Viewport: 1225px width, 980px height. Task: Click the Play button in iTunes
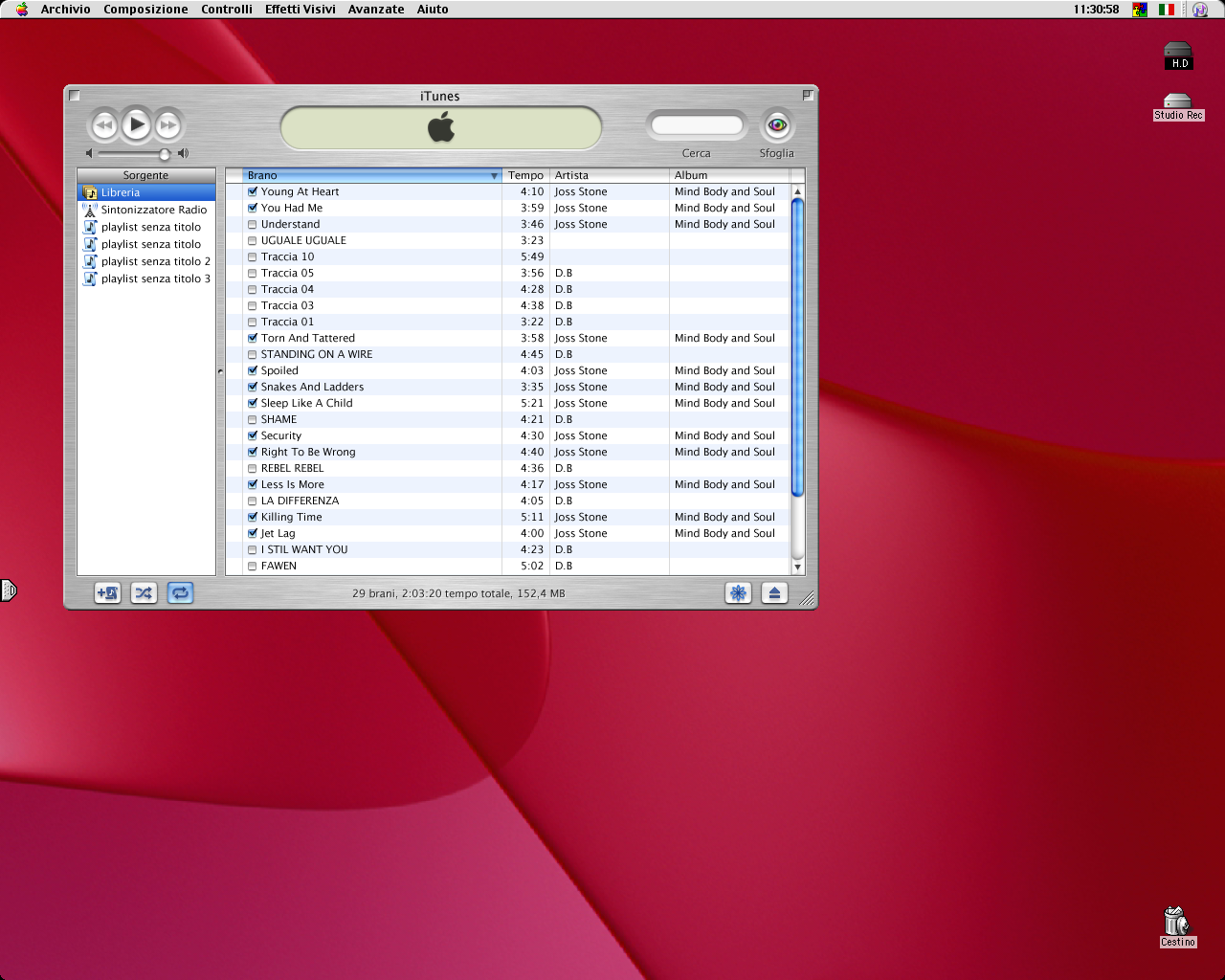pyautogui.click(x=137, y=124)
